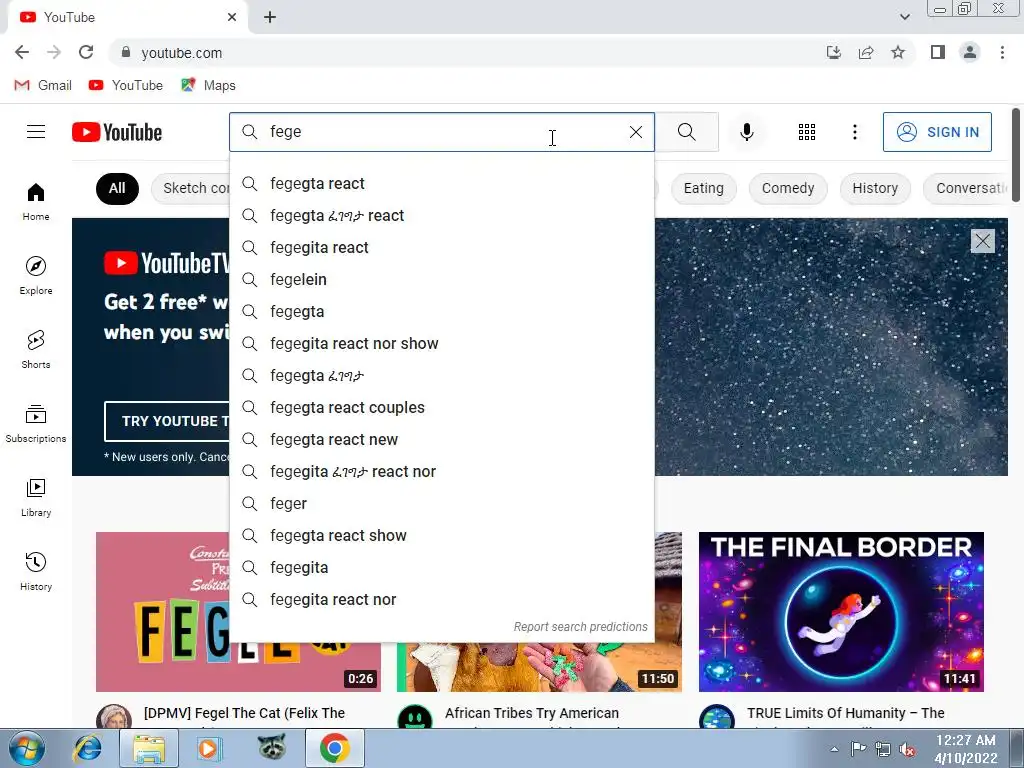Choose suggestion 'fegegita react nor'
The width and height of the screenshot is (1024, 768).
tap(441, 600)
